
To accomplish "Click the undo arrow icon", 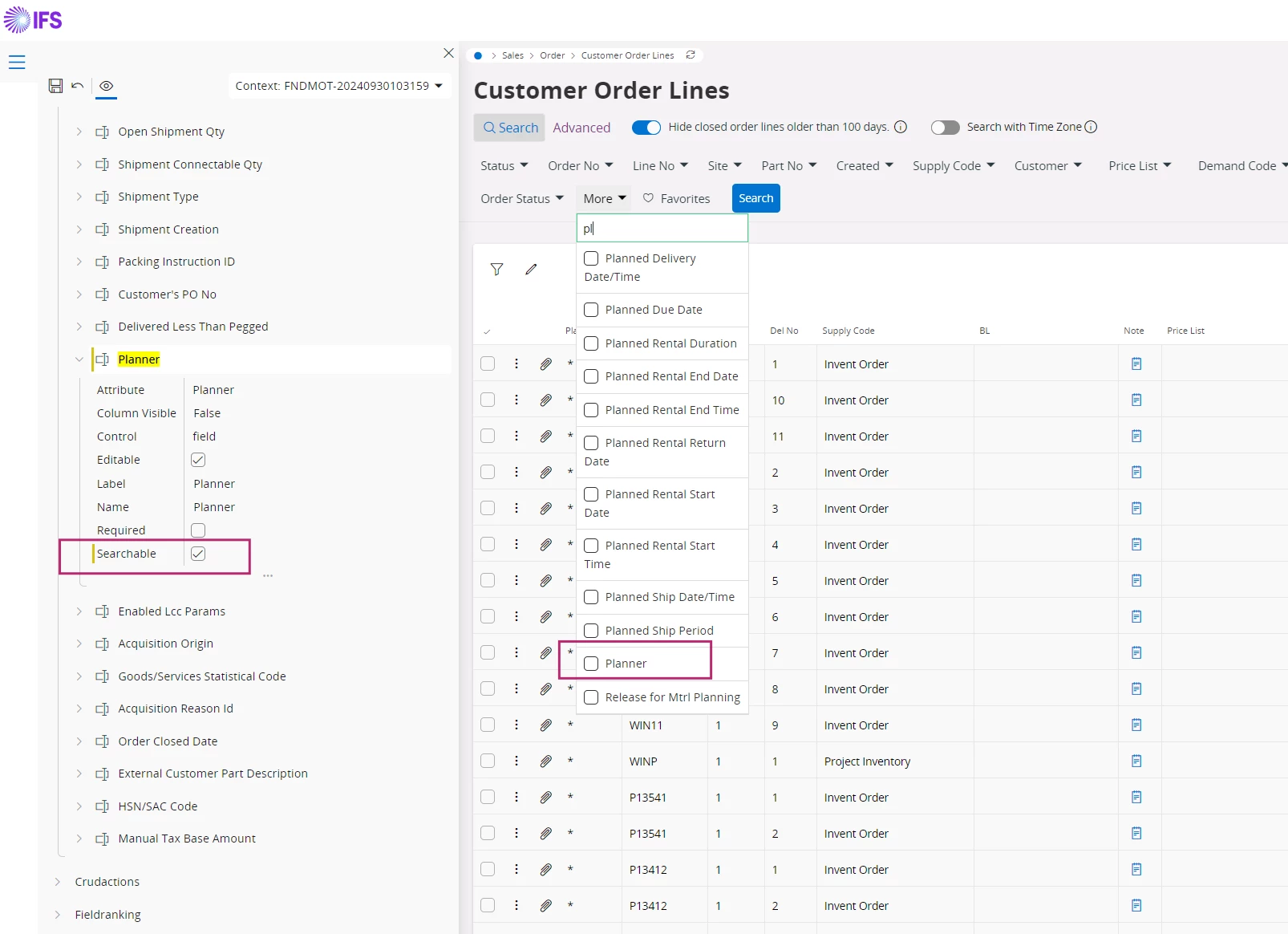I will coord(78,86).
